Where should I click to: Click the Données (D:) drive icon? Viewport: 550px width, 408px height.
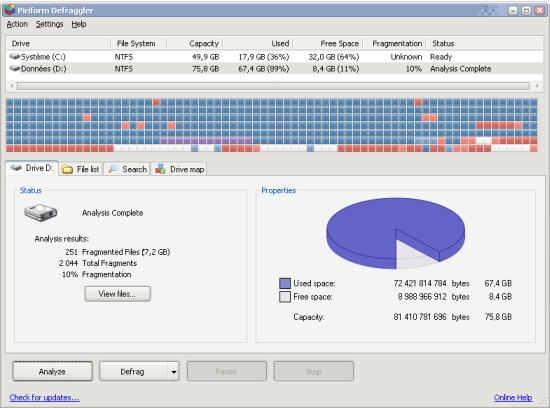[x=14, y=68]
